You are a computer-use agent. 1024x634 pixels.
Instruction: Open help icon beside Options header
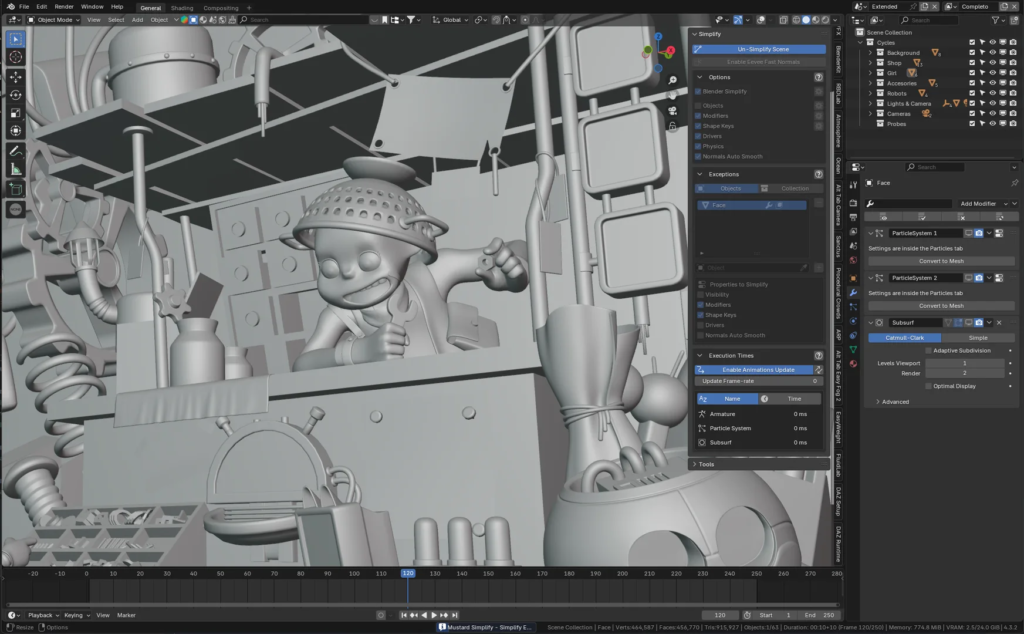tap(818, 77)
